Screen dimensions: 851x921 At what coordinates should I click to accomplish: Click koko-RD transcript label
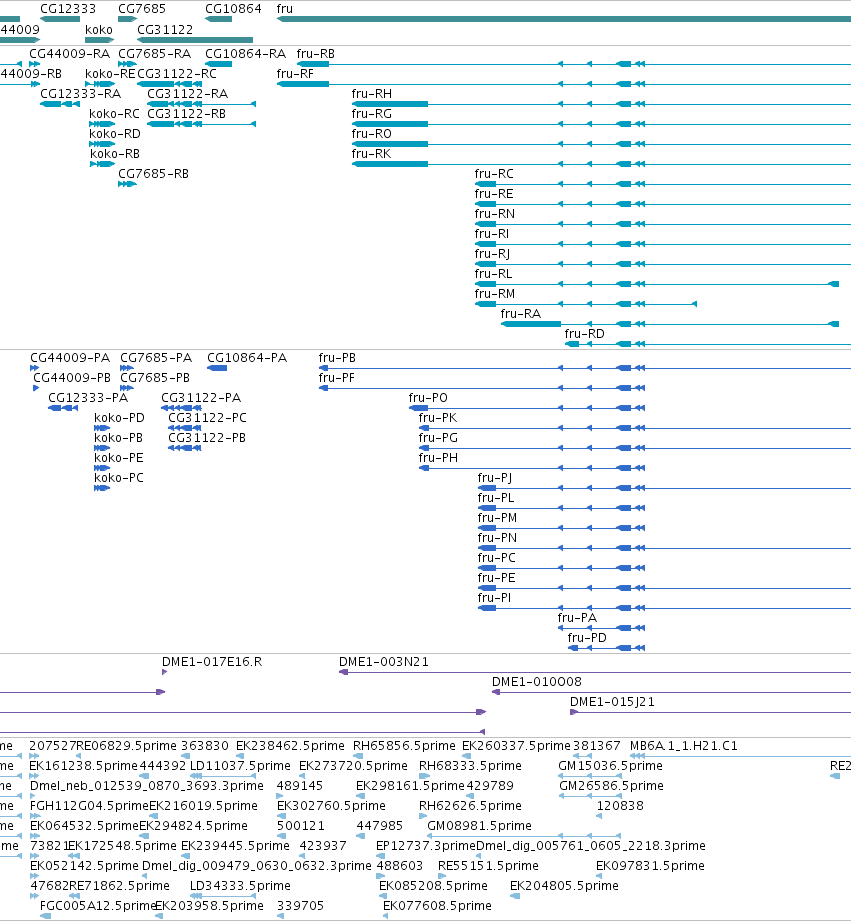(115, 133)
